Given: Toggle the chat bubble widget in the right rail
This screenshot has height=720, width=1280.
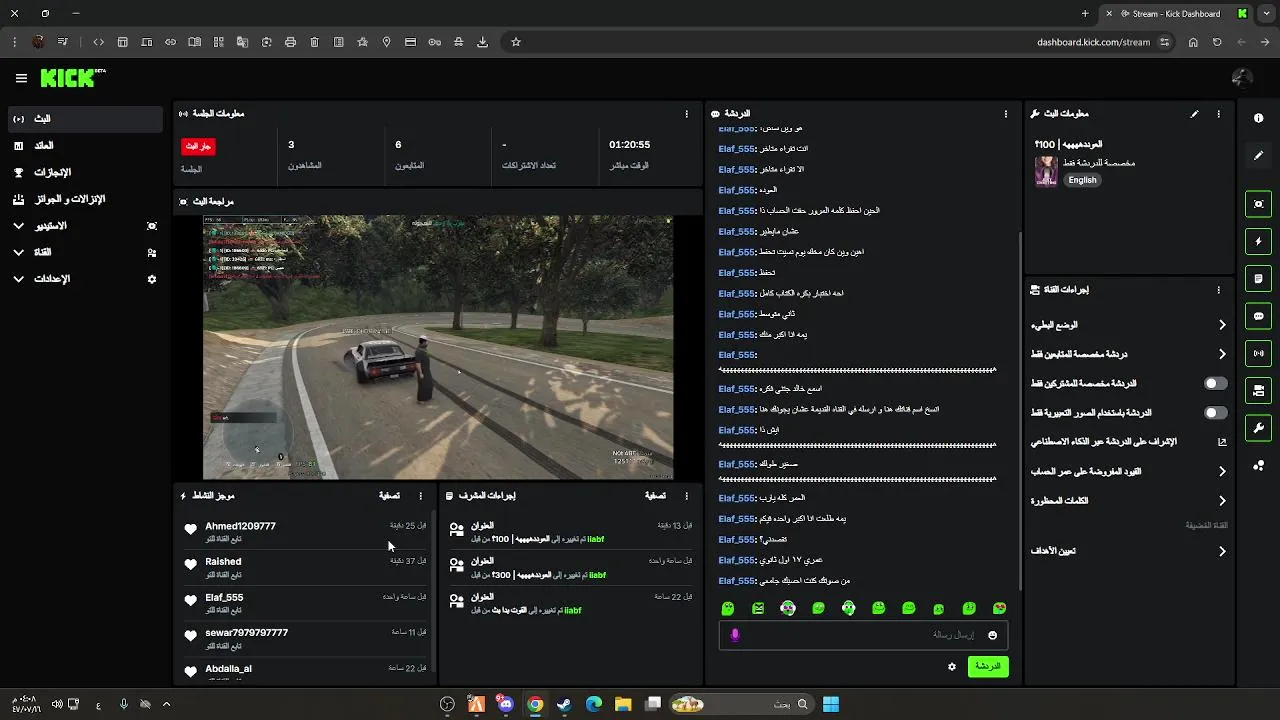Looking at the screenshot, I should (x=1258, y=316).
